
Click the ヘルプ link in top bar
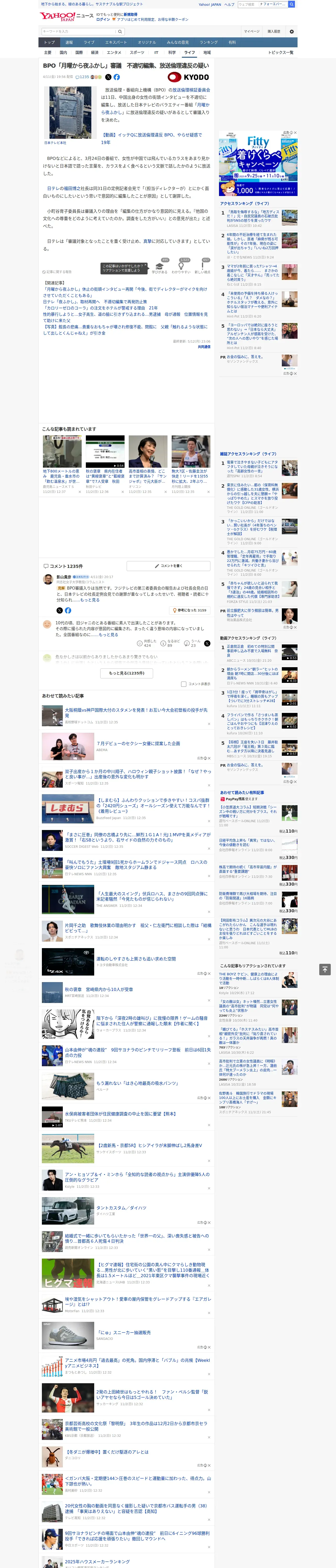pos(229,4)
